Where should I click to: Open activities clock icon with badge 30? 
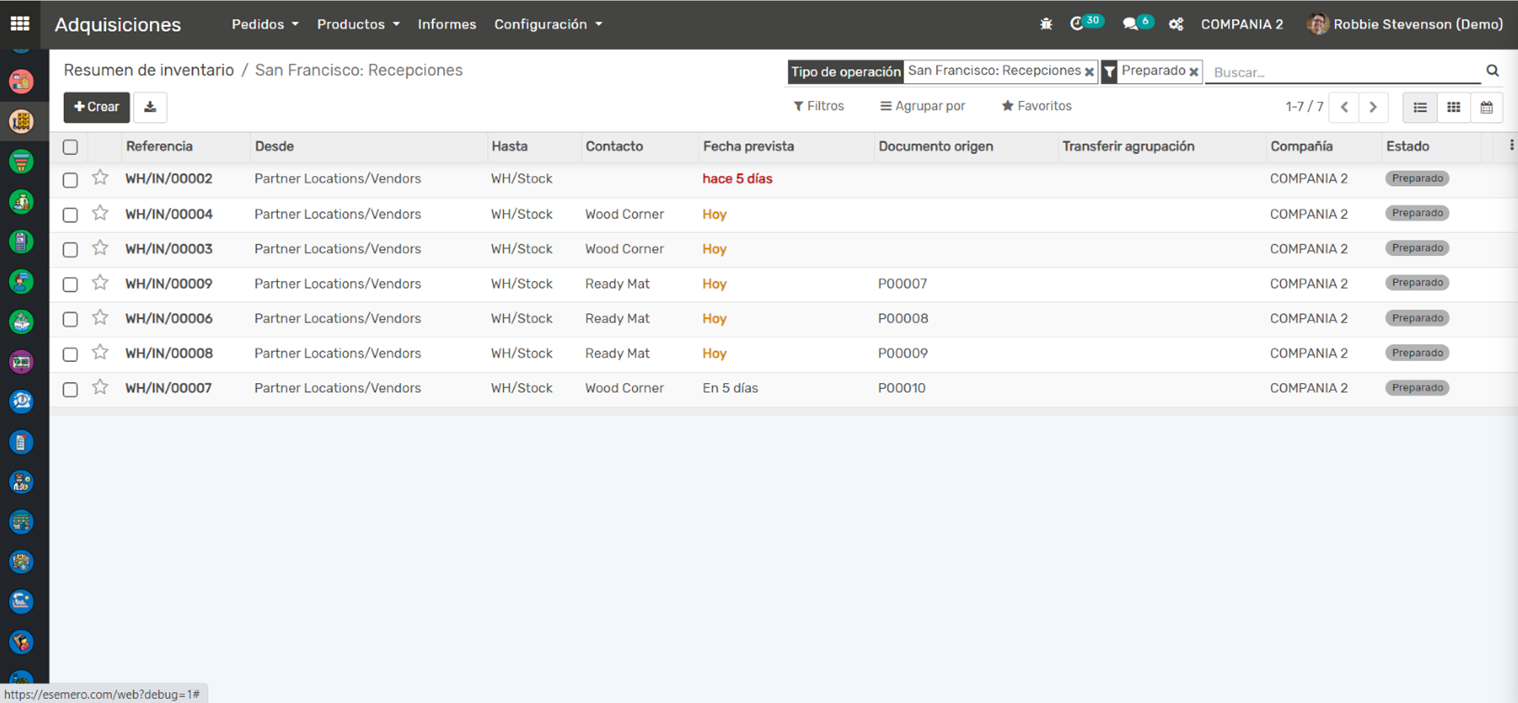coord(1077,24)
